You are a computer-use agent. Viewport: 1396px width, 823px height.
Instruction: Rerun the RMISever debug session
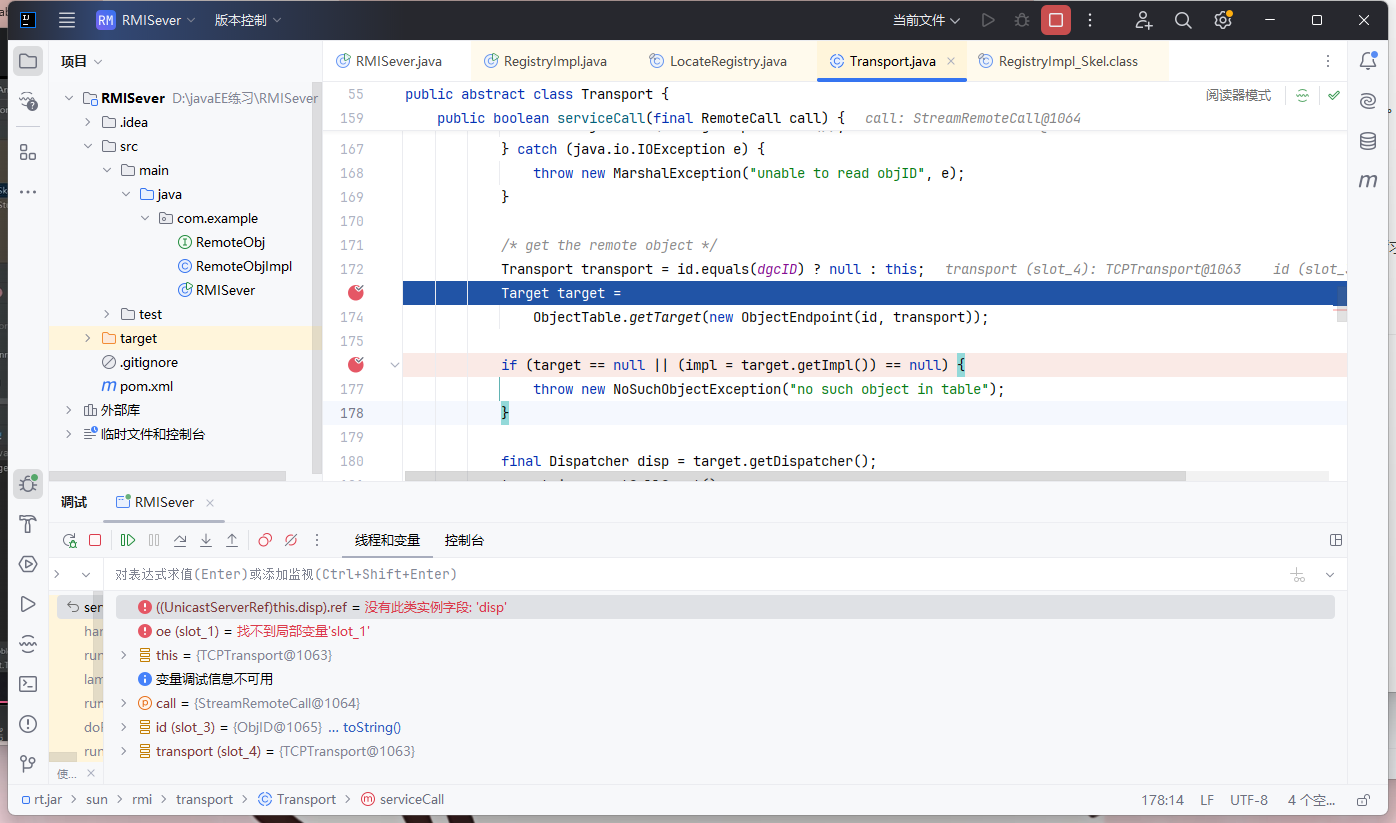pyautogui.click(x=70, y=540)
